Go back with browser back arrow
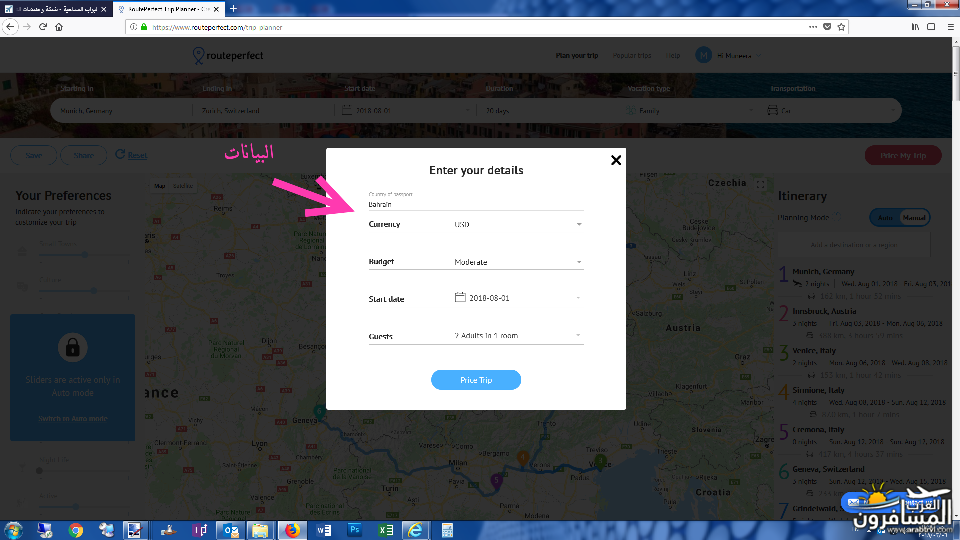 pyautogui.click(x=10, y=27)
